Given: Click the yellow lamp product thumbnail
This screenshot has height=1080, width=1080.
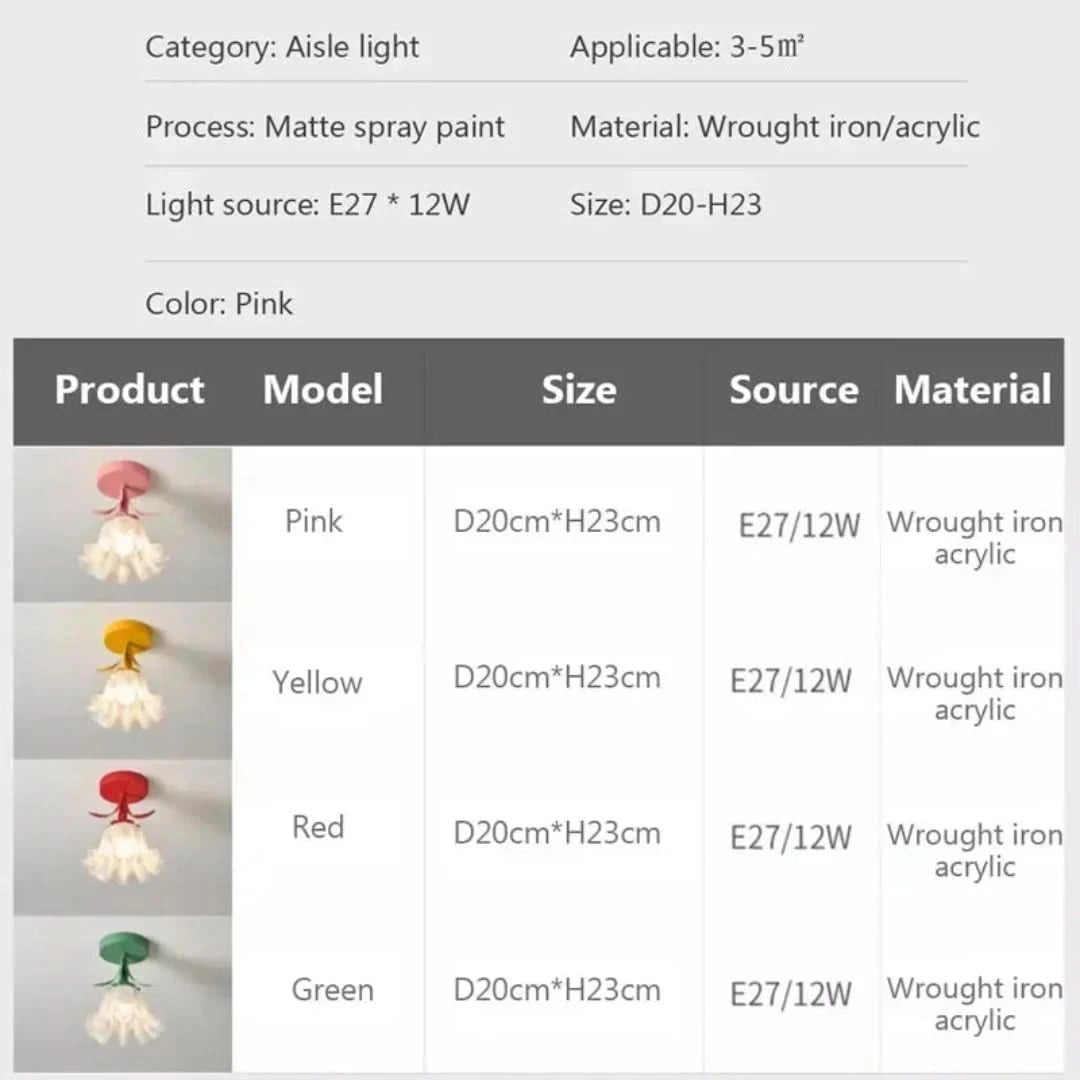Looking at the screenshot, I should coord(123,680).
